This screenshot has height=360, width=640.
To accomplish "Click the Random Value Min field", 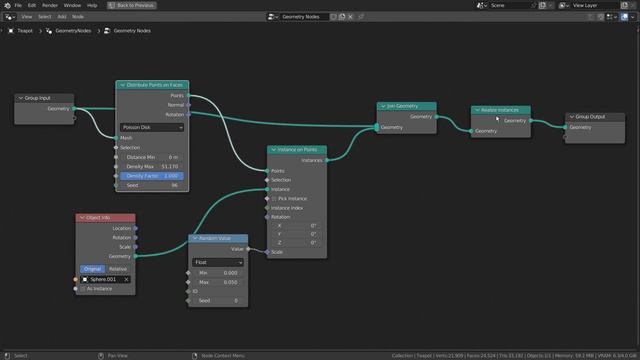I will [x=218, y=273].
